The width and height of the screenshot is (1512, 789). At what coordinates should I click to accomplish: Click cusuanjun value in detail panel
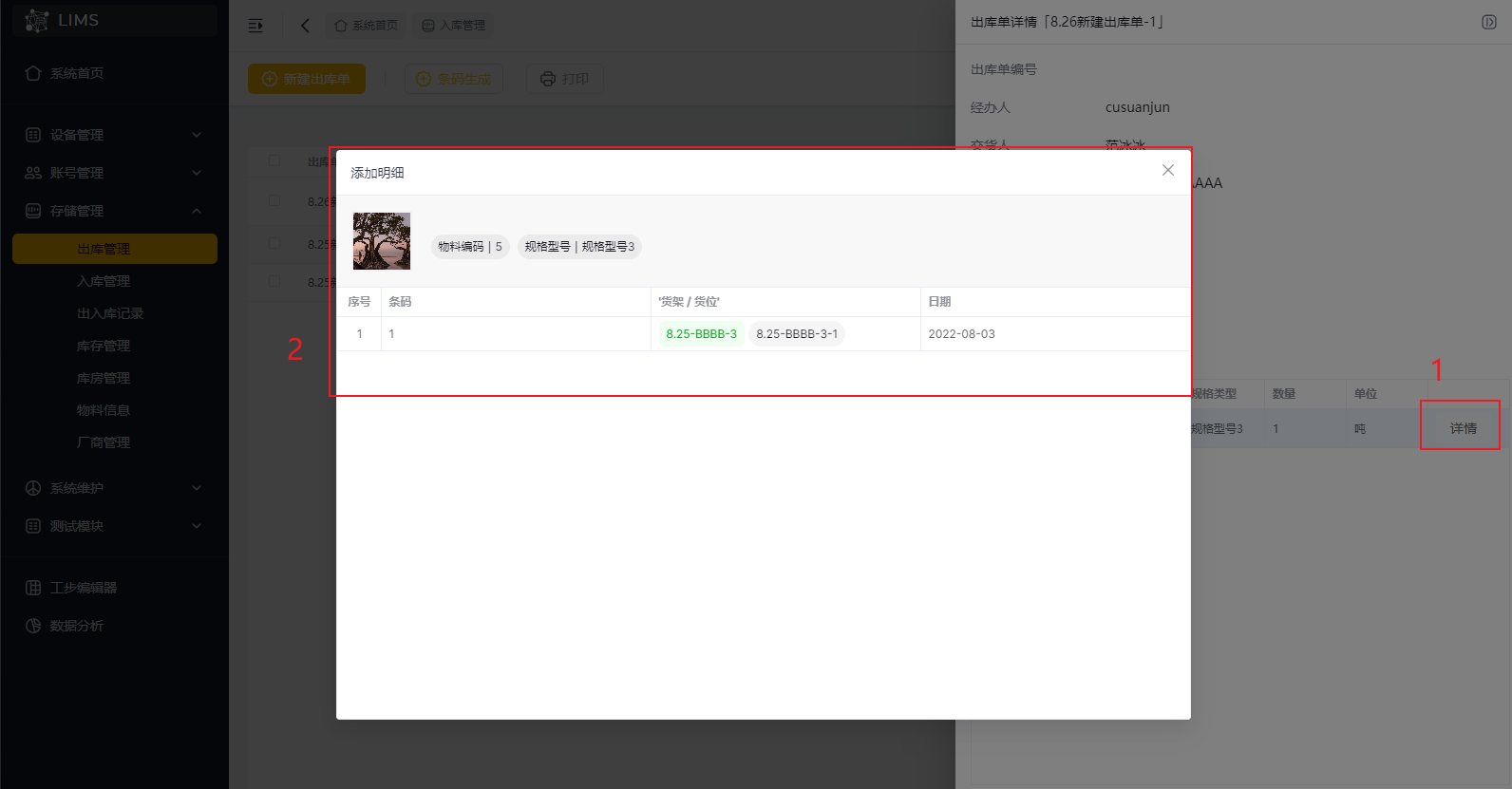tap(1138, 107)
